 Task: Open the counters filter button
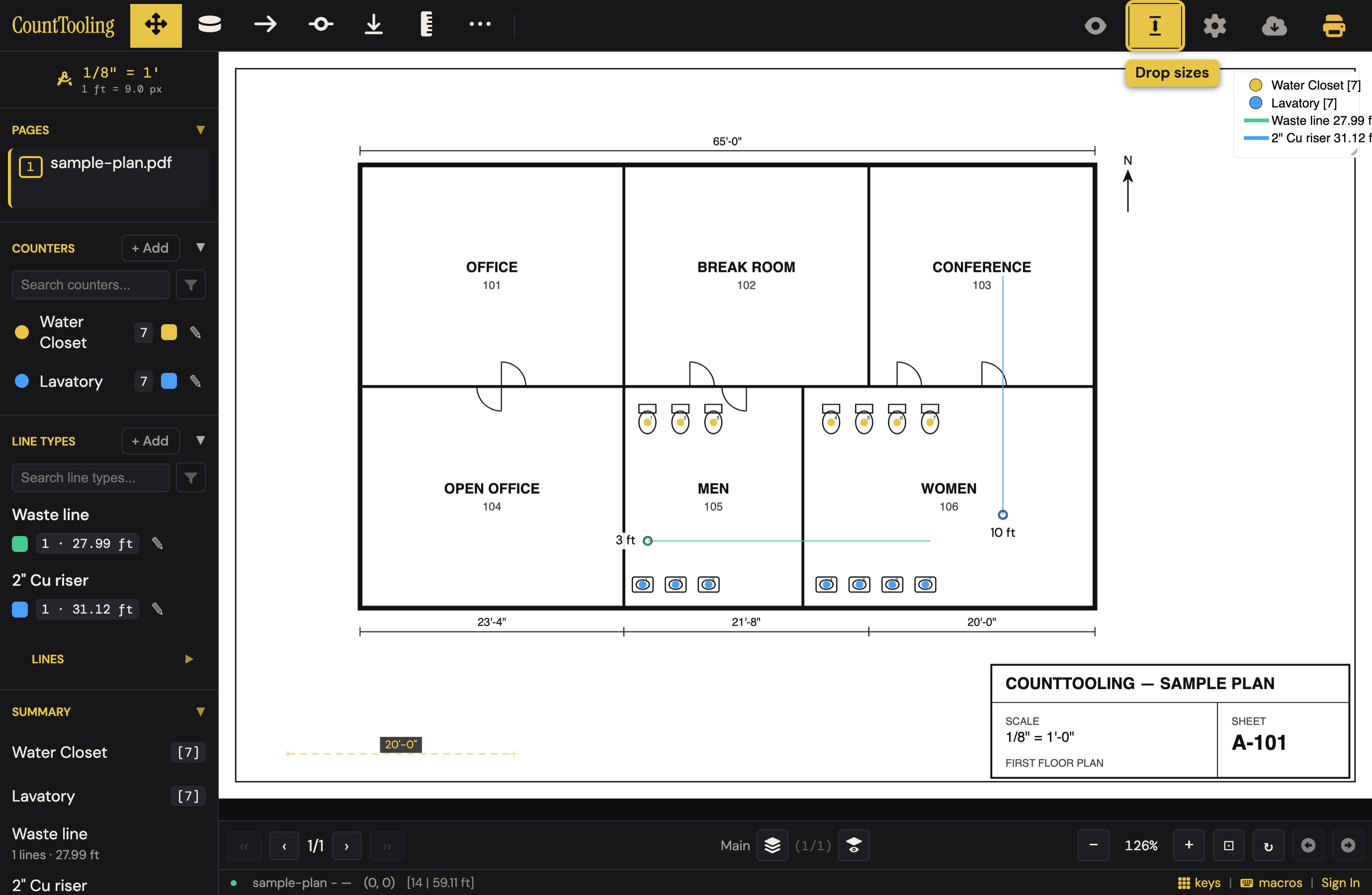pyautogui.click(x=191, y=285)
